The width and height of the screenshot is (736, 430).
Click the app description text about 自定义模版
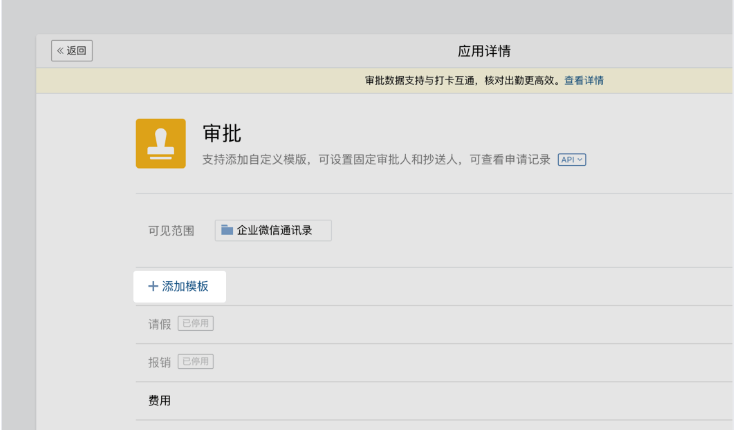tap(376, 160)
